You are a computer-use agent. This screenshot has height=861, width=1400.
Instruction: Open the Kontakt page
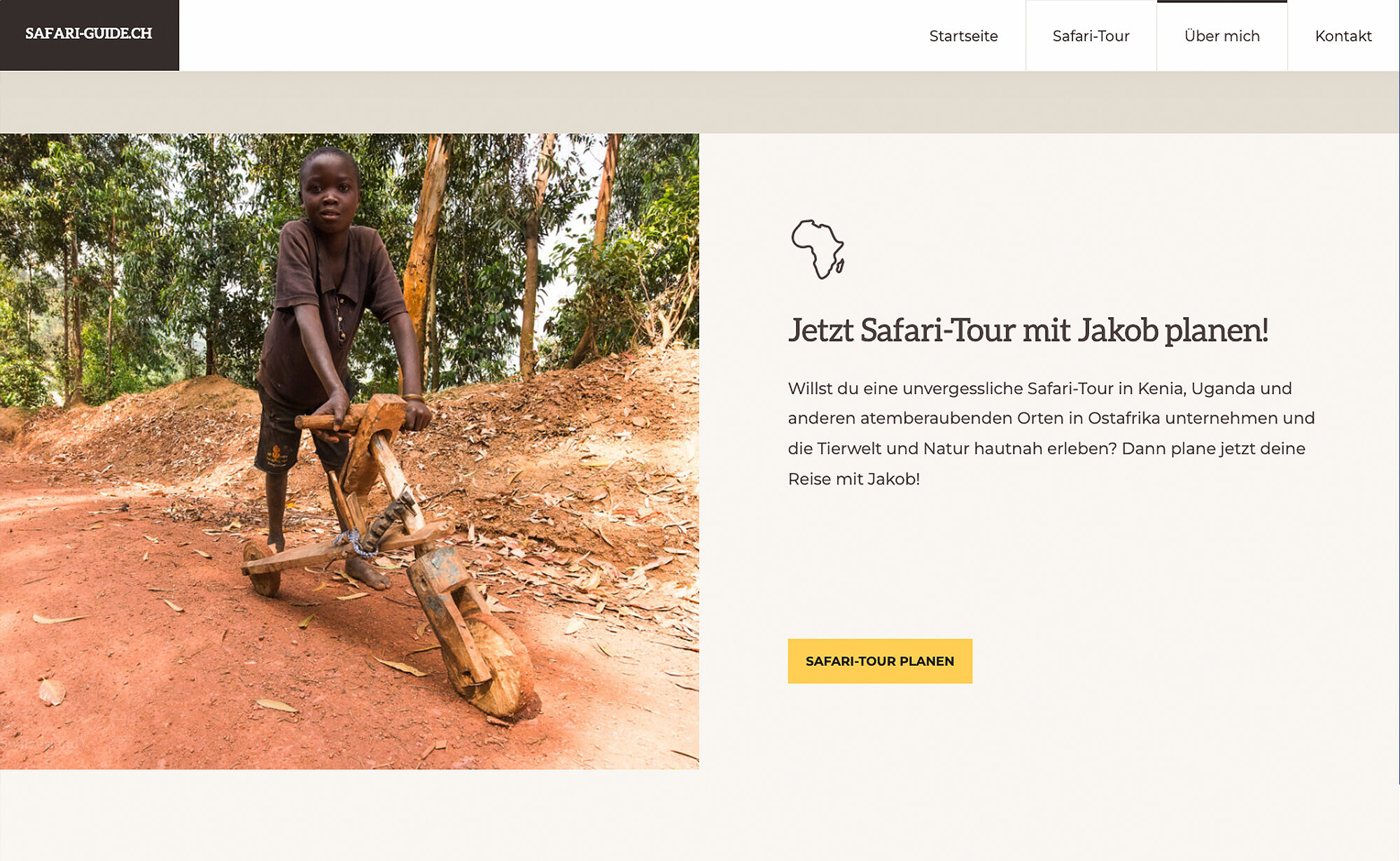pos(1343,36)
